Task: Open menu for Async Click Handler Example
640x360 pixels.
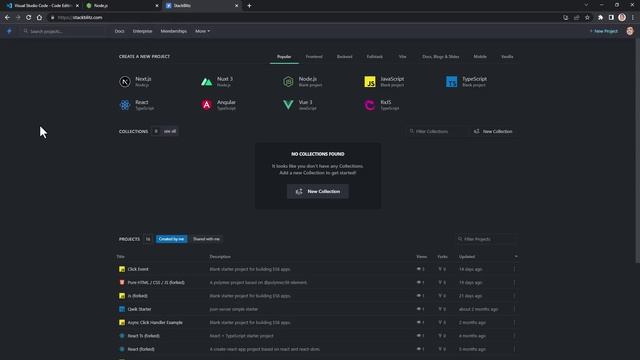Action: (x=514, y=322)
